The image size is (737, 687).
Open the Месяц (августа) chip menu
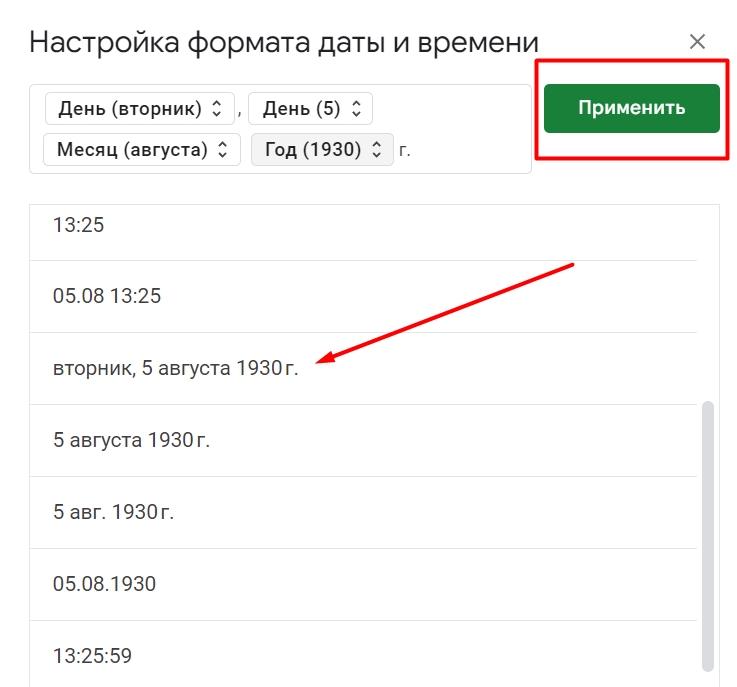click(x=132, y=150)
